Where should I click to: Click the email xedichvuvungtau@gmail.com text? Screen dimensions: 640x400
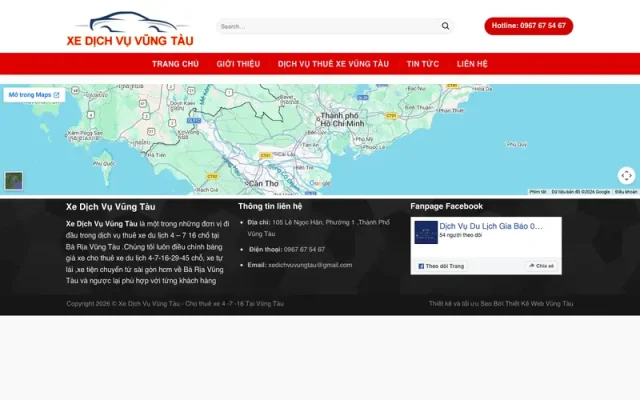(310, 265)
